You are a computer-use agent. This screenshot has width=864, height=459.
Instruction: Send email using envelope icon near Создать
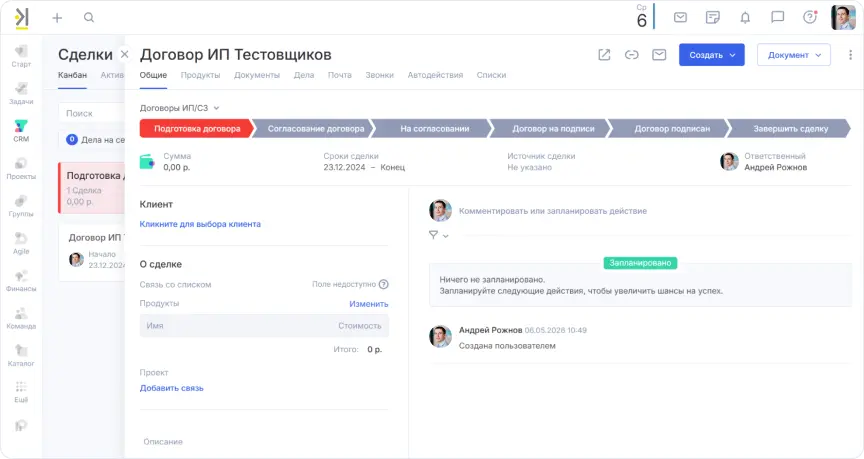click(659, 55)
